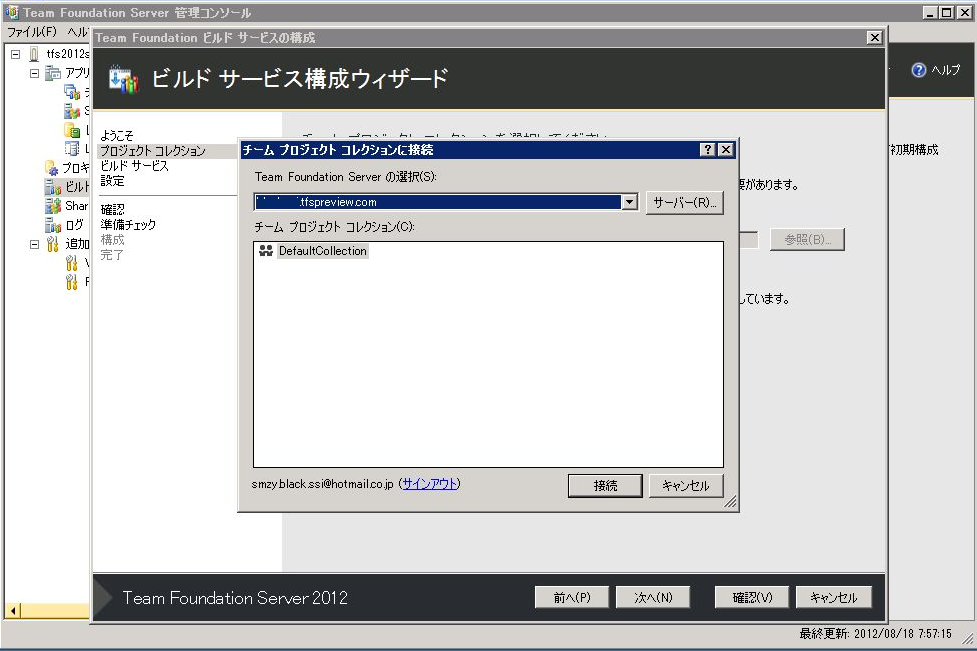Click the tree pane's left scroll arrow
977x651 pixels.
(x=12, y=611)
